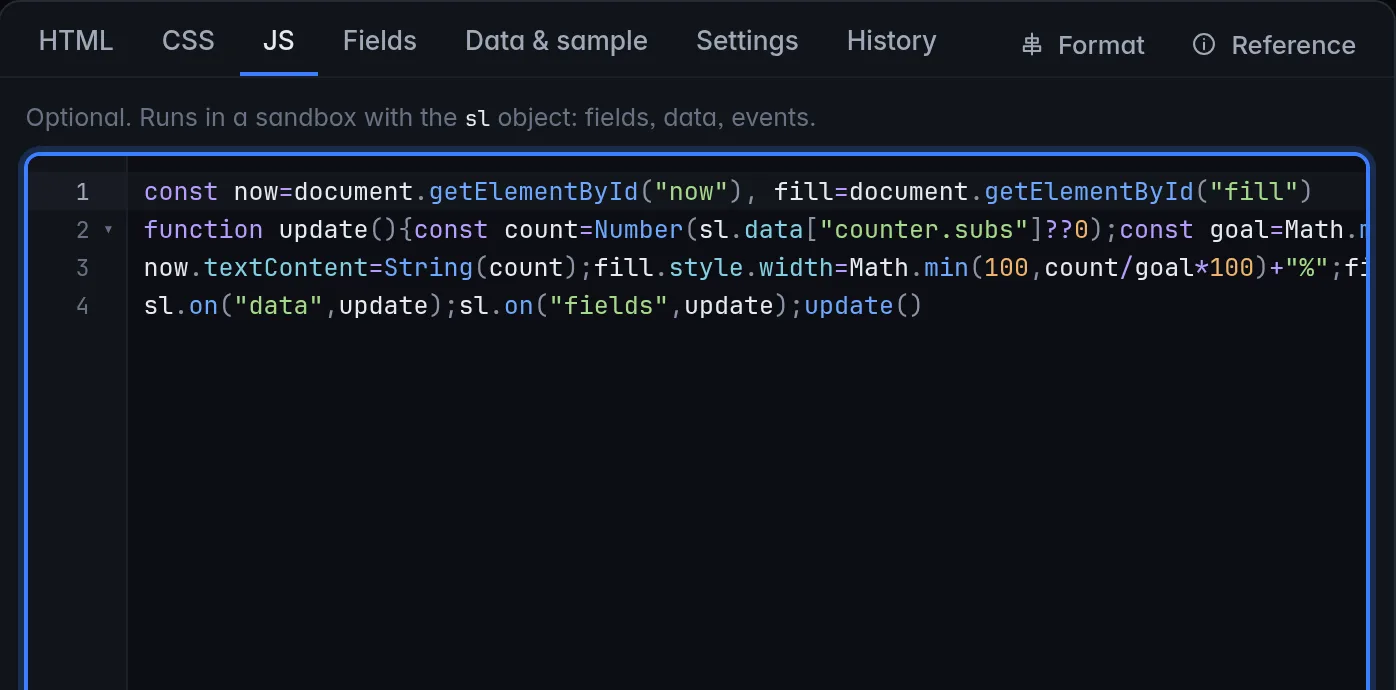Open the History tab
Image resolution: width=1396 pixels, height=690 pixels.
pos(891,41)
